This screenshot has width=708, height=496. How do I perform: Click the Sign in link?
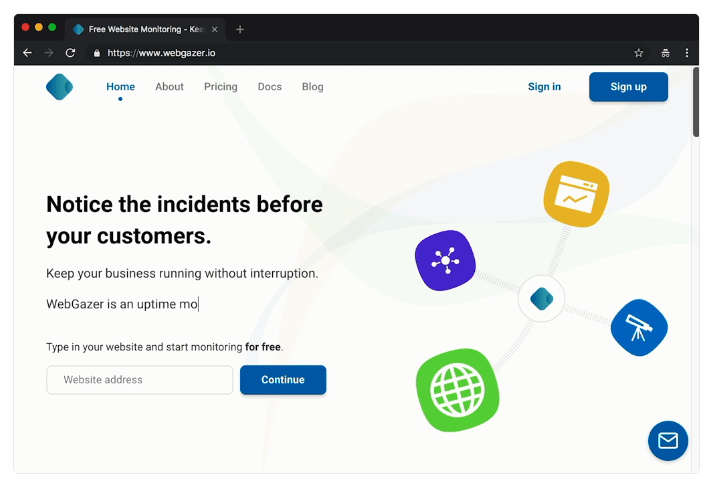pos(544,87)
